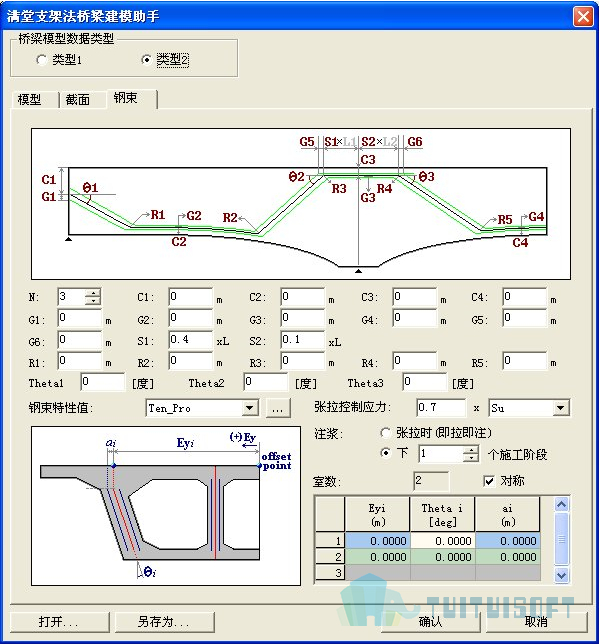
Task: Decrease N value with spinner down arrow
Action: tap(93, 301)
